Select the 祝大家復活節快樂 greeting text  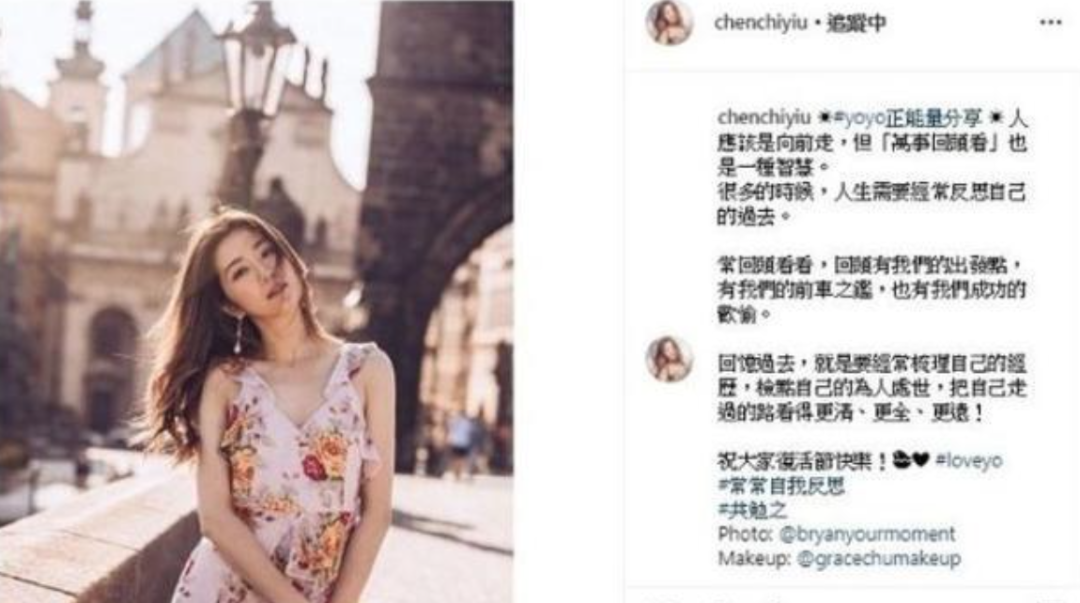click(802, 460)
